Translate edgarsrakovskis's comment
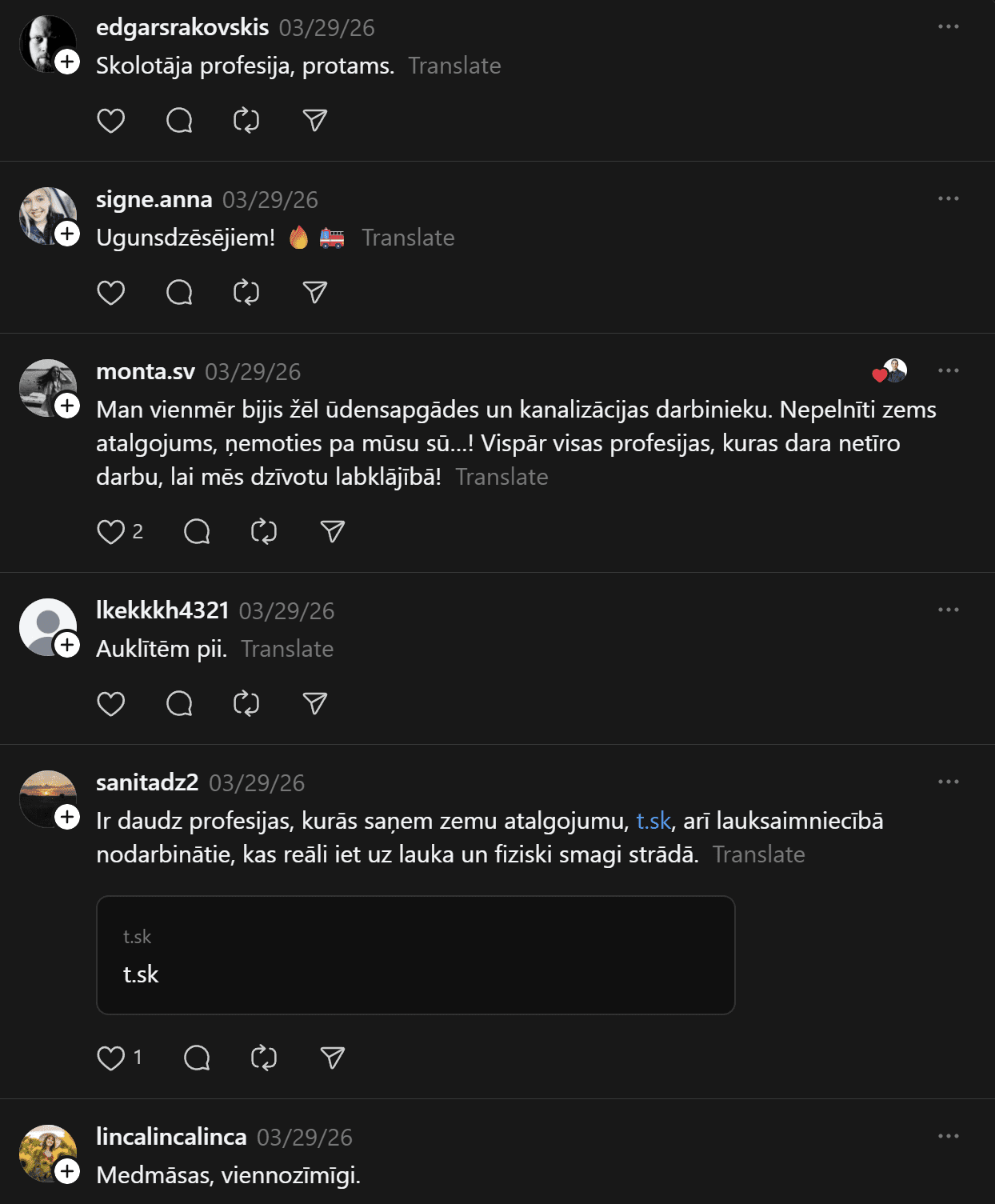 (454, 66)
